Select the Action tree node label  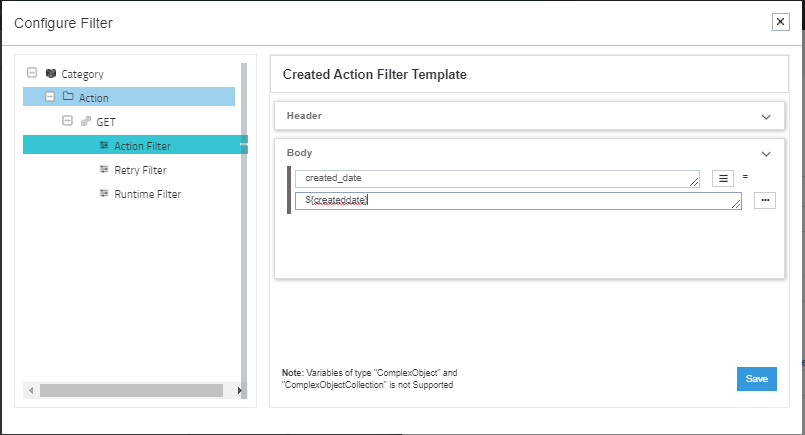click(x=93, y=98)
